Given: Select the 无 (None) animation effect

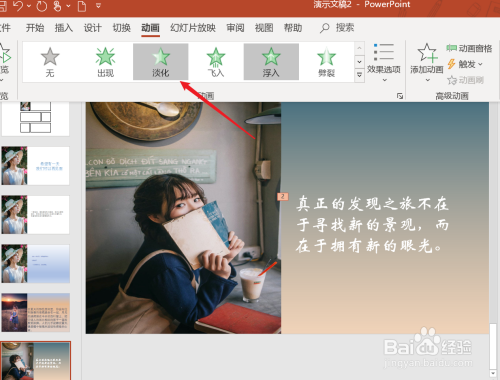Looking at the screenshot, I should click(x=50, y=62).
